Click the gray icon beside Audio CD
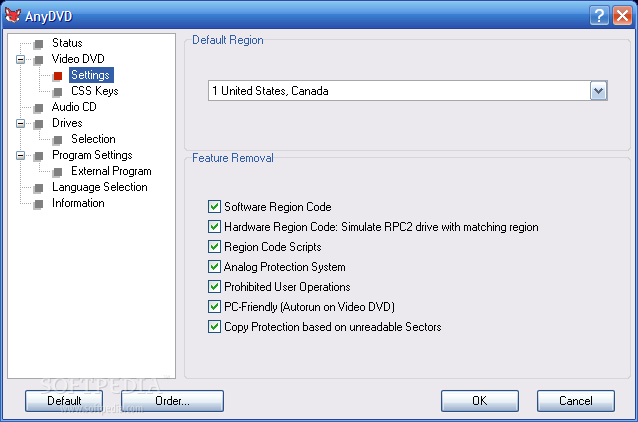Image resolution: width=638 pixels, height=422 pixels. coord(38,107)
